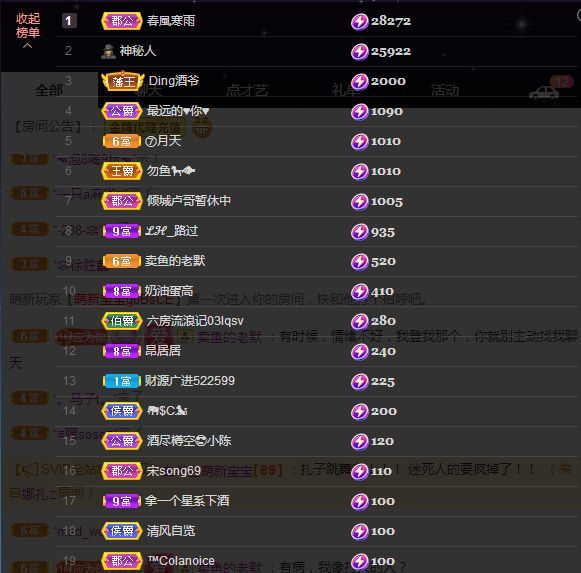Click the 8富 badge beside 昂居居
This screenshot has width=581, height=573.
122,351
